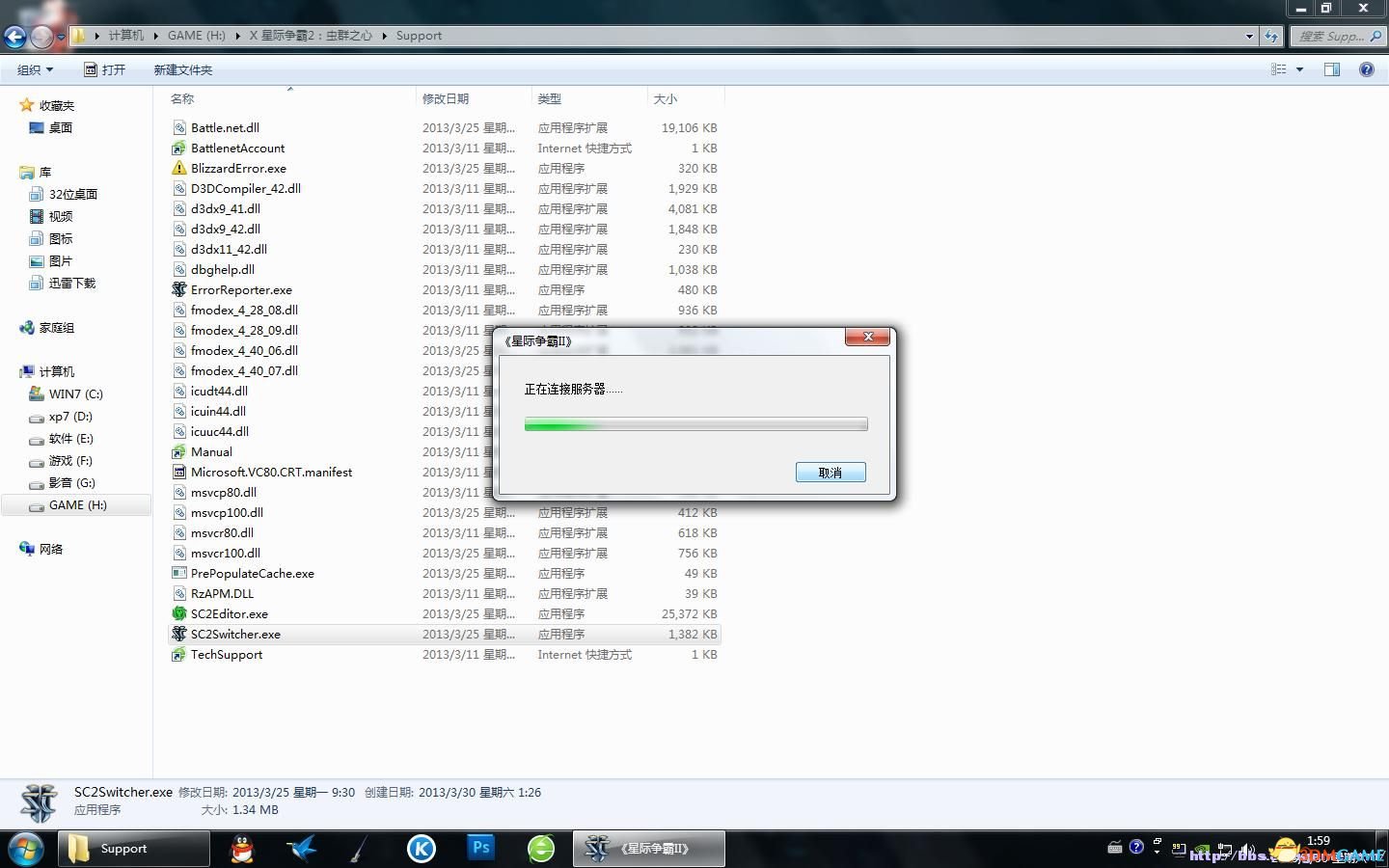Open the address bar history dropdown
1389x868 pixels.
coord(1249,36)
